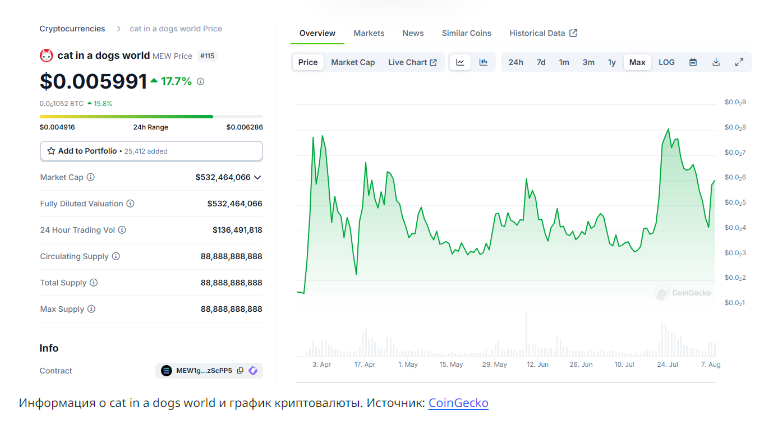Viewport: 758px width, 422px height.
Task: Set the chart range to Max
Action: pos(637,62)
